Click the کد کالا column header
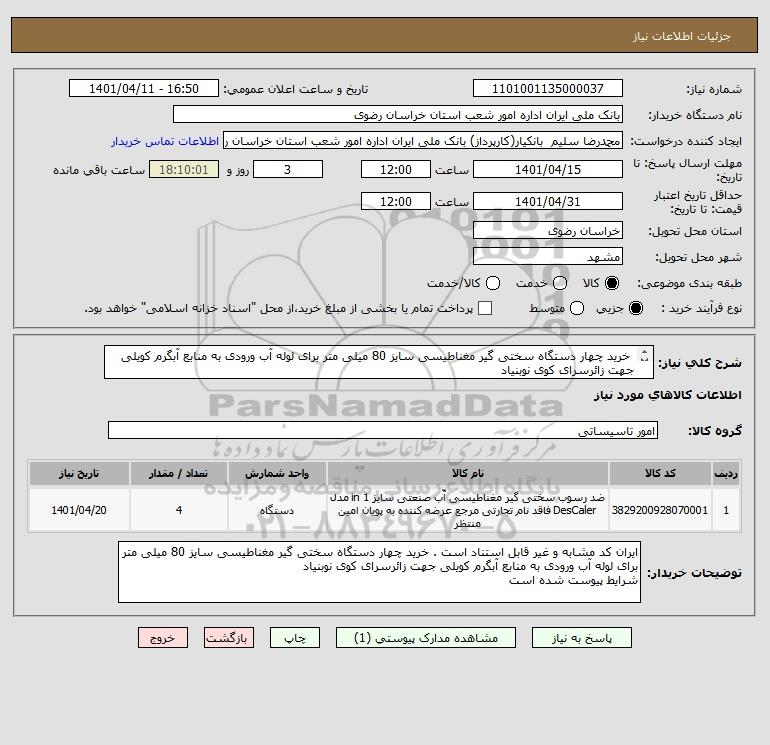 660,473
